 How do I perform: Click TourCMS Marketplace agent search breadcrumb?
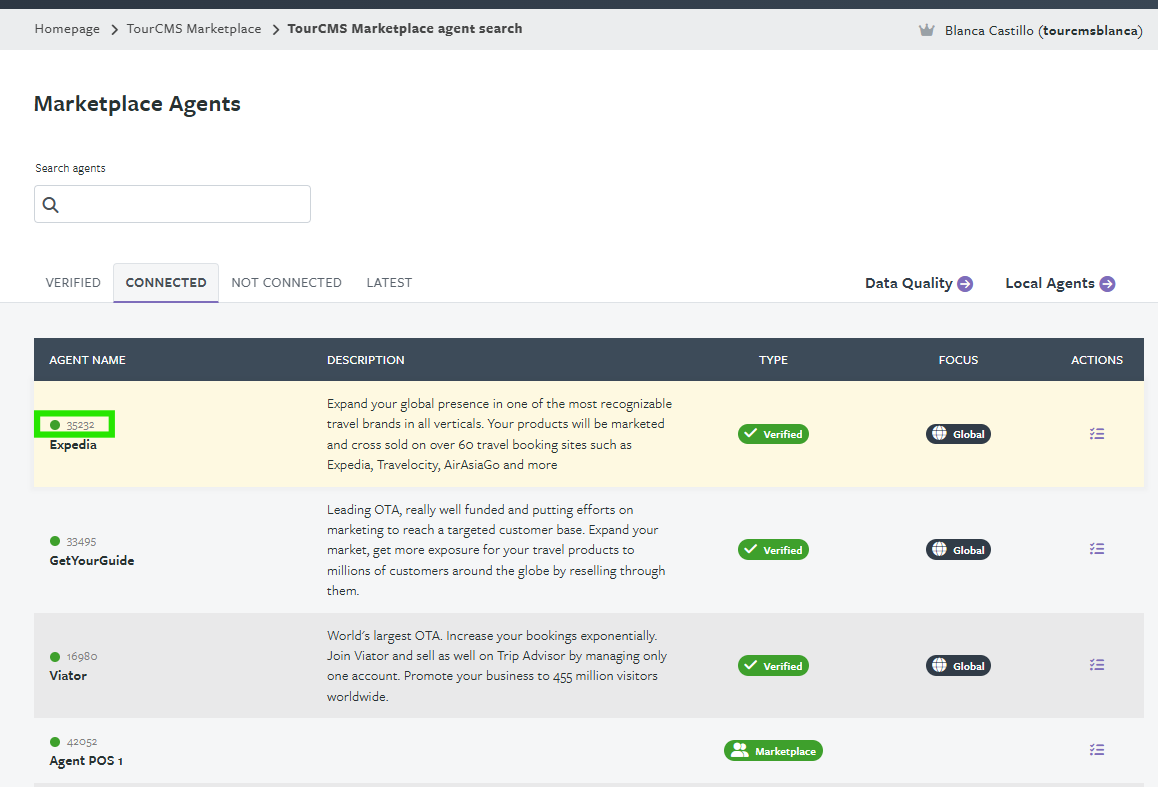click(x=405, y=29)
